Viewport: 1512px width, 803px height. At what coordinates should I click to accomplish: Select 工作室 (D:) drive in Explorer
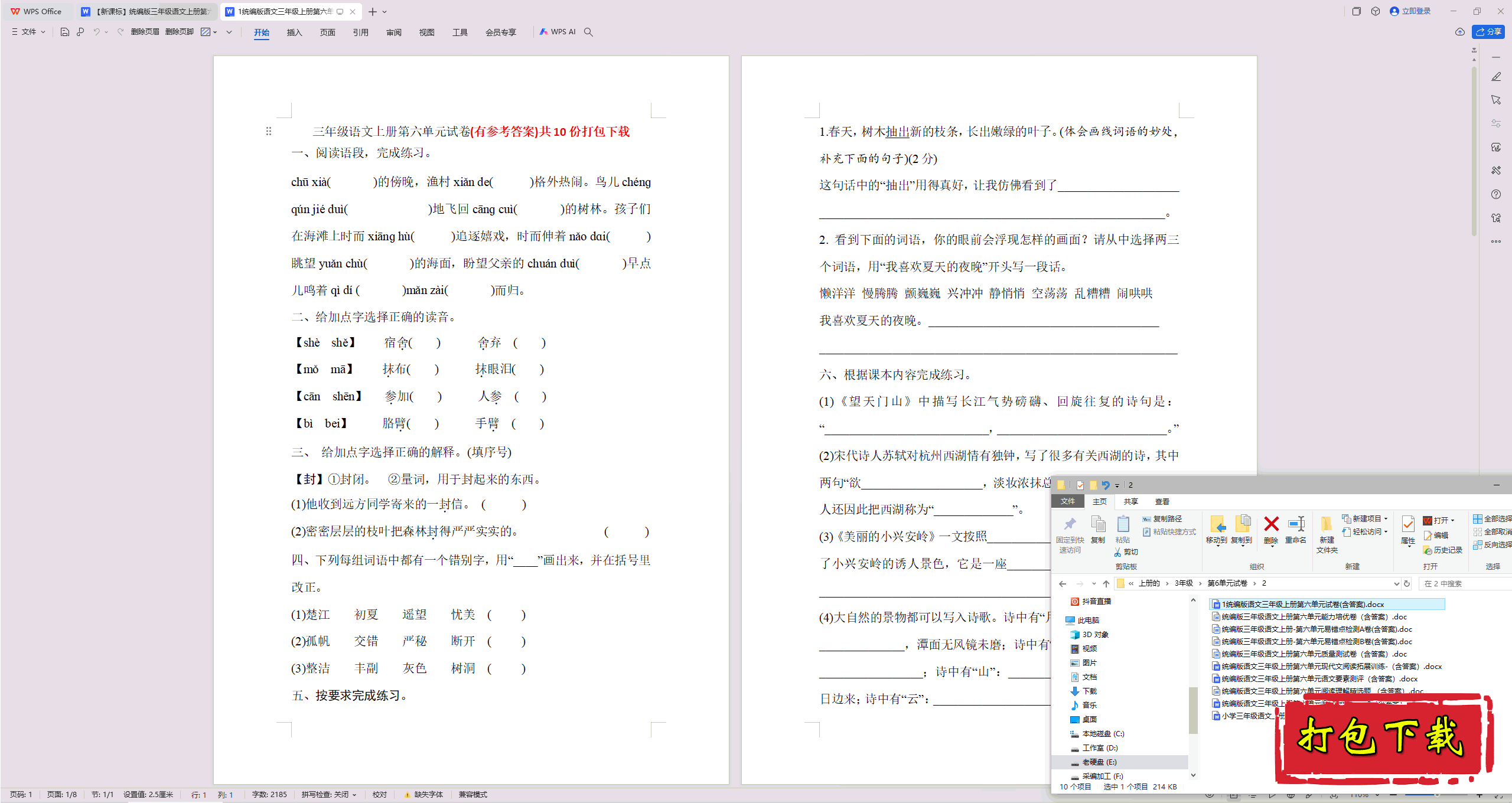tap(1094, 747)
